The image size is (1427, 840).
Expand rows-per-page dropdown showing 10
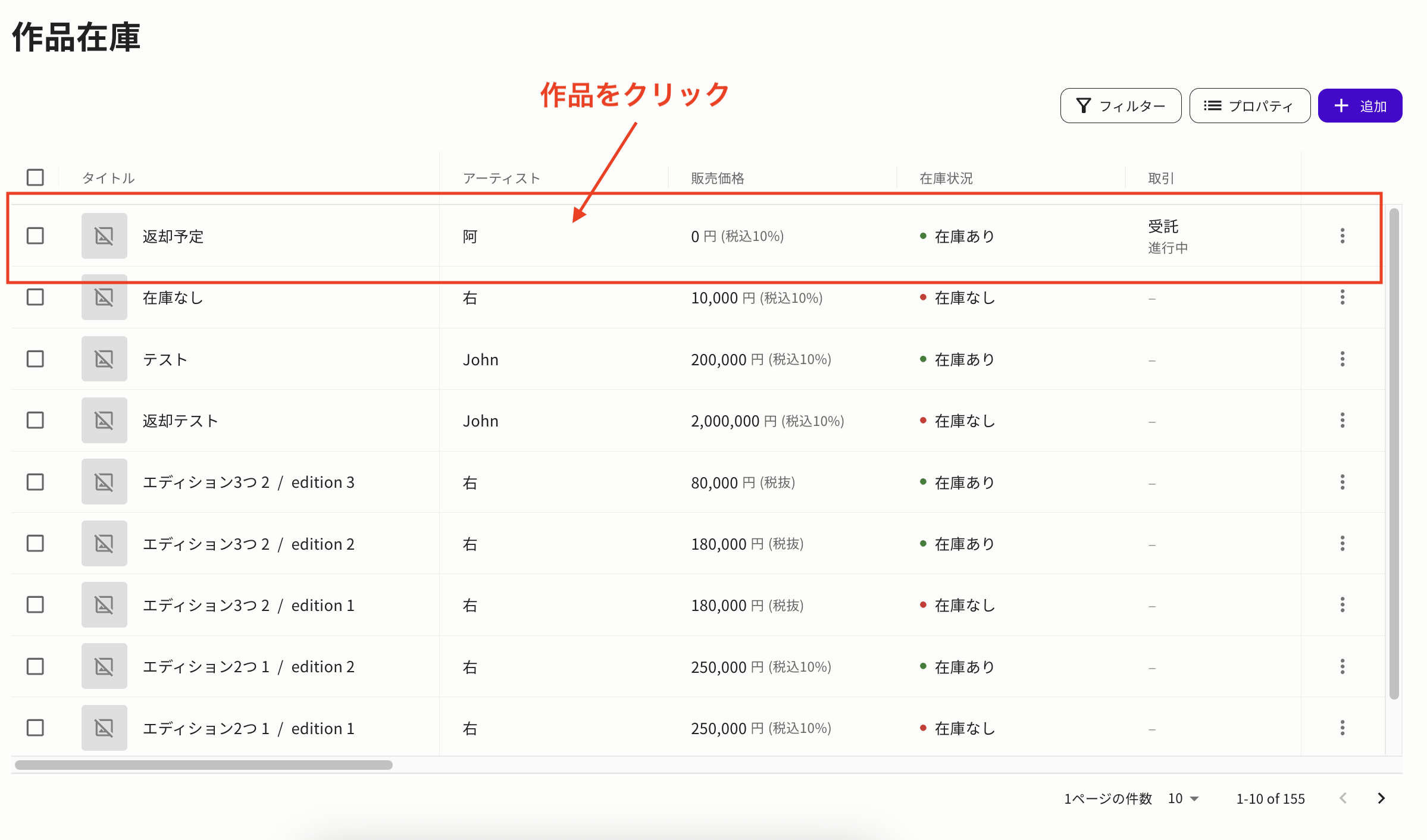(1183, 798)
